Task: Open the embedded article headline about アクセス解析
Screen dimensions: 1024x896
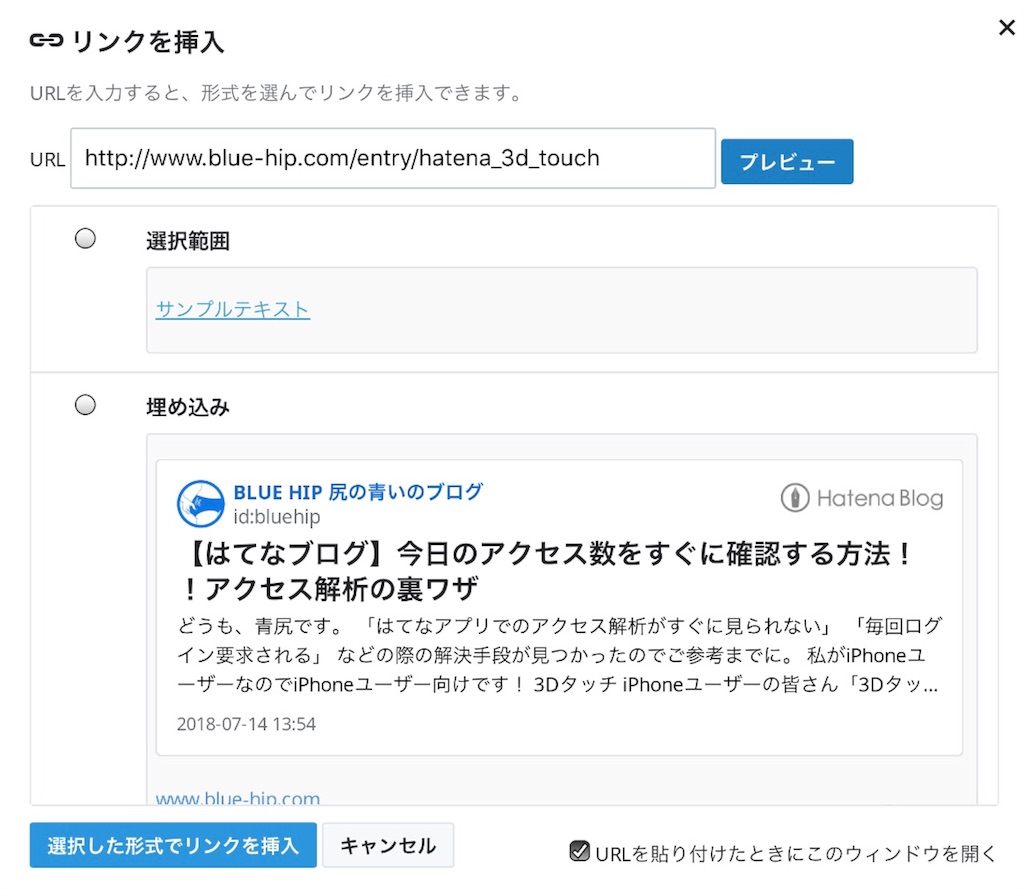Action: click(x=545, y=571)
